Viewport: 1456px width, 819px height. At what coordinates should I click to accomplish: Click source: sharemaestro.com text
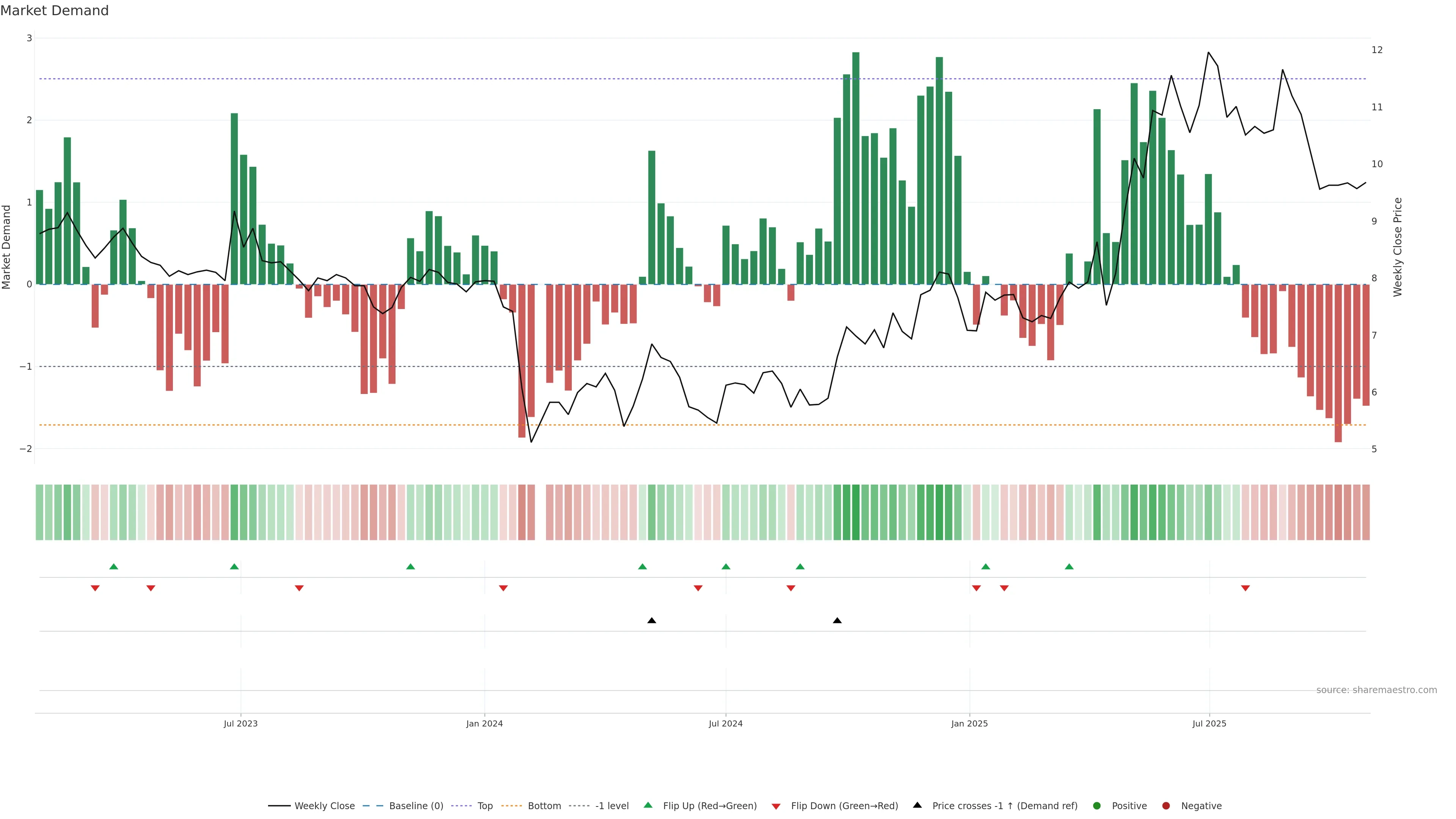1376,690
